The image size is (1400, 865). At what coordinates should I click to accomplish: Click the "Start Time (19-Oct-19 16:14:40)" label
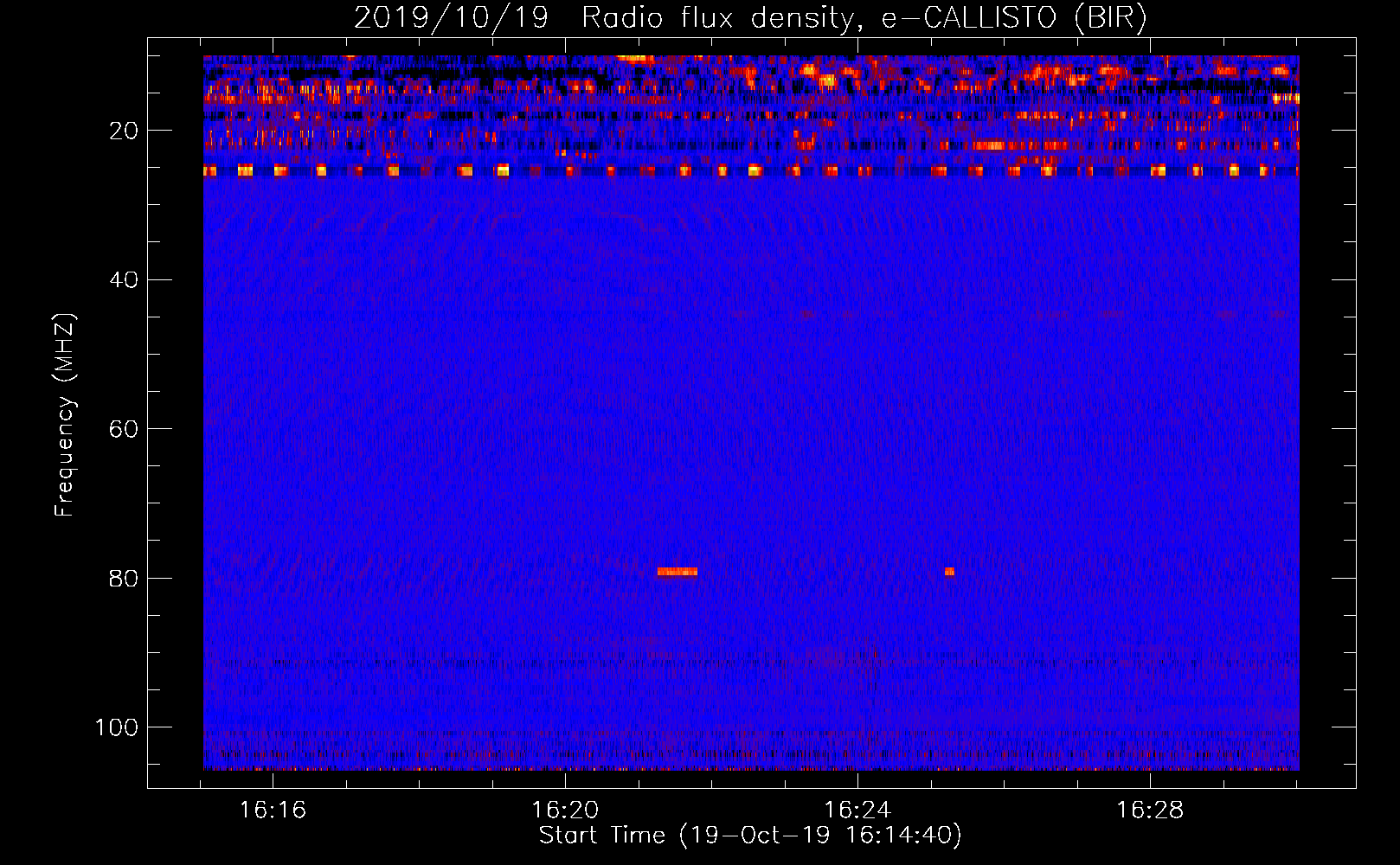coord(750,836)
